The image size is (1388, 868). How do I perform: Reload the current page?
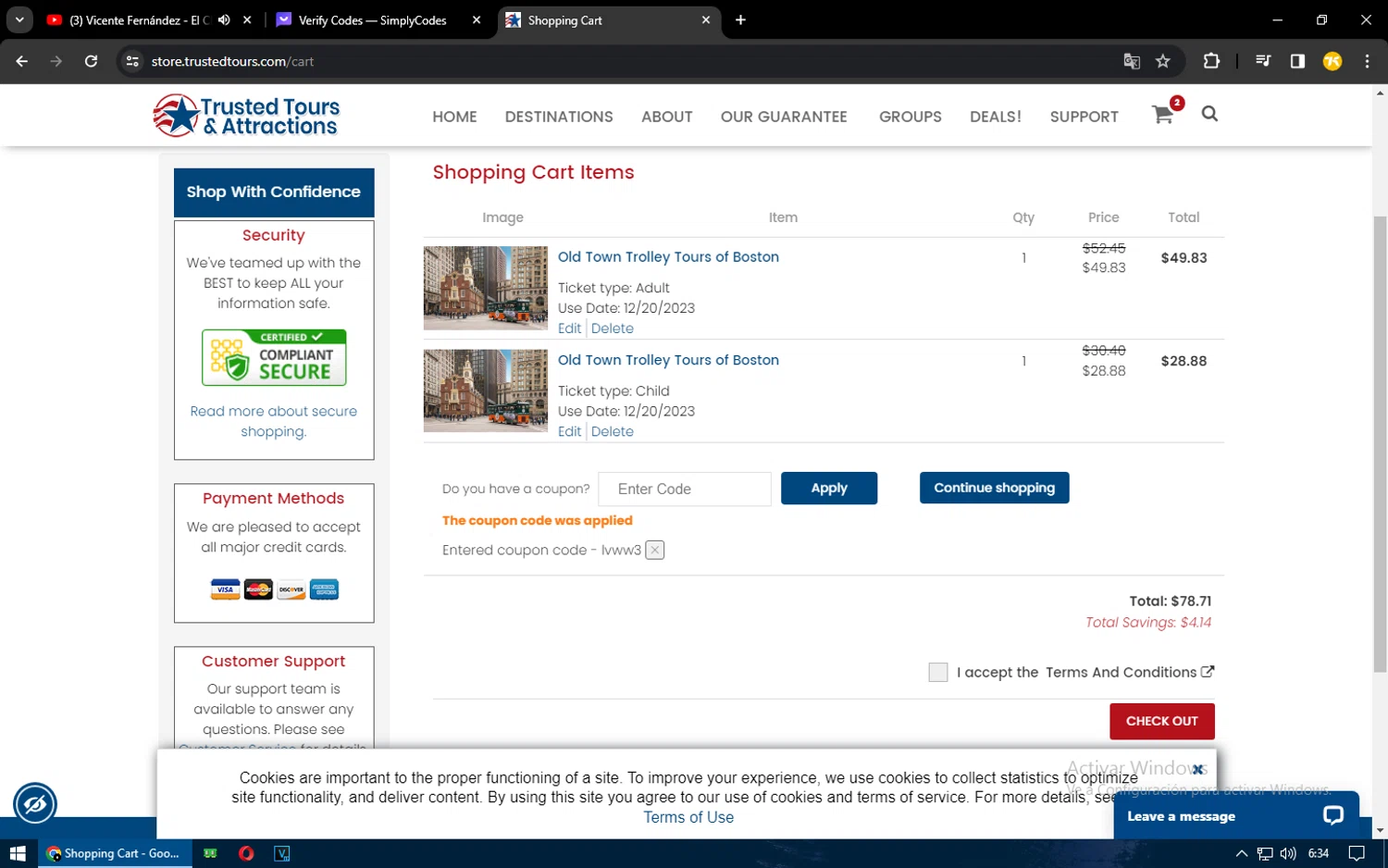pyautogui.click(x=91, y=61)
